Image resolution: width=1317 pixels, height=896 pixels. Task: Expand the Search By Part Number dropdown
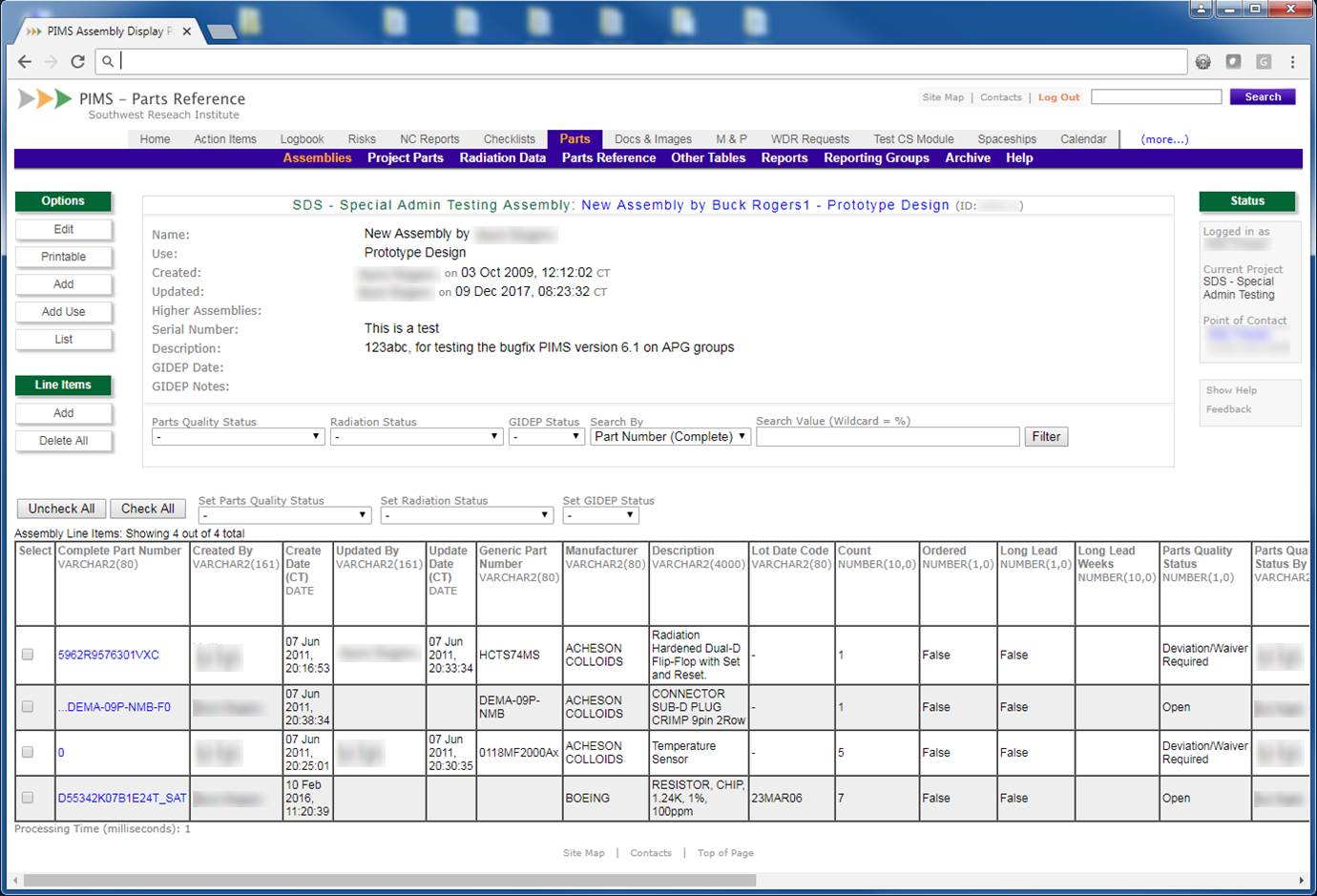click(x=670, y=437)
